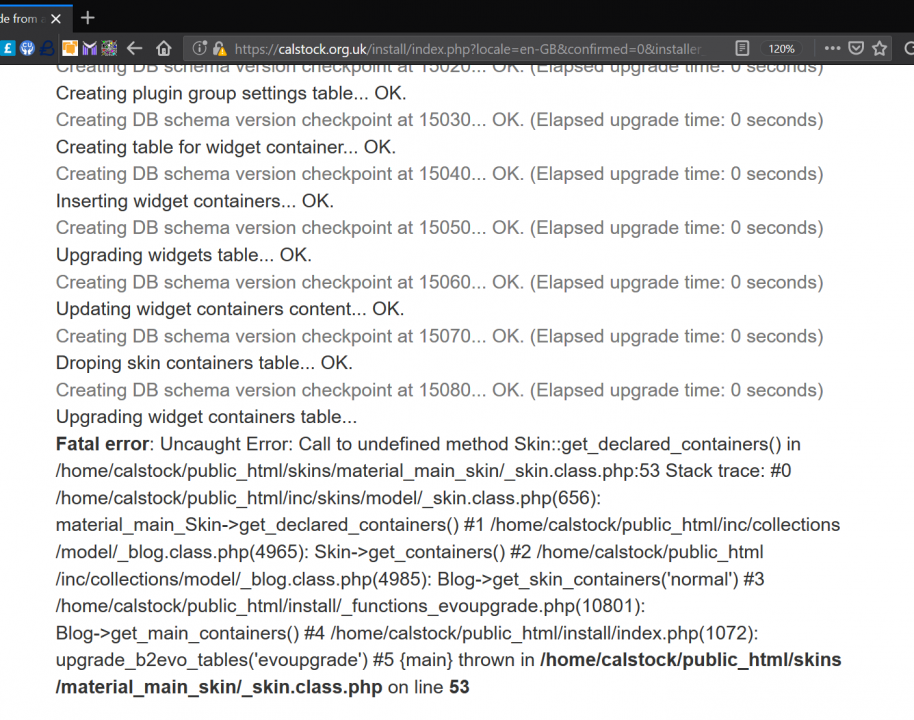
Task: Open page actions three-dots menu
Action: point(832,48)
